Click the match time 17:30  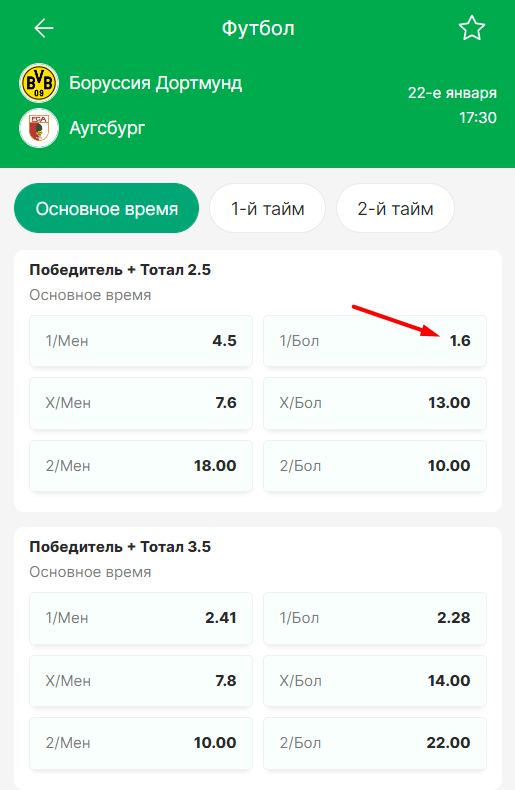click(x=478, y=117)
